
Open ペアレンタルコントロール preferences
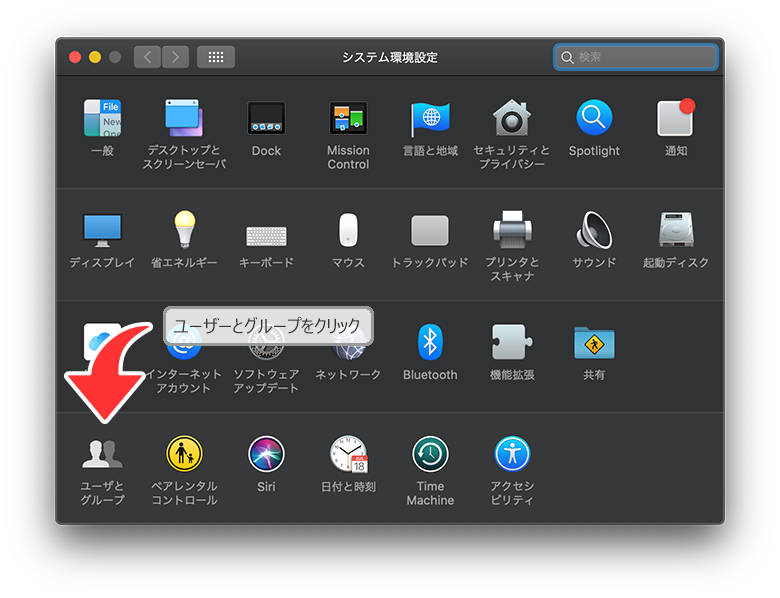(x=184, y=454)
